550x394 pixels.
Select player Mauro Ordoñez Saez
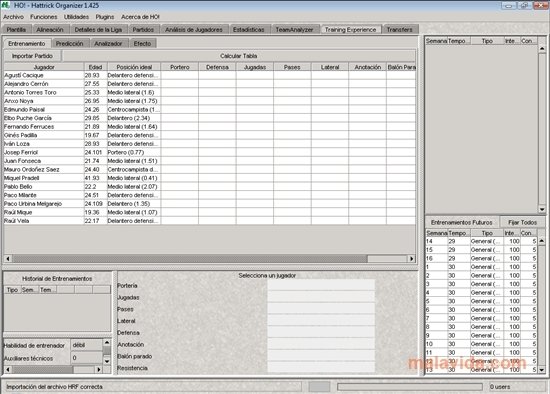click(209, 169)
